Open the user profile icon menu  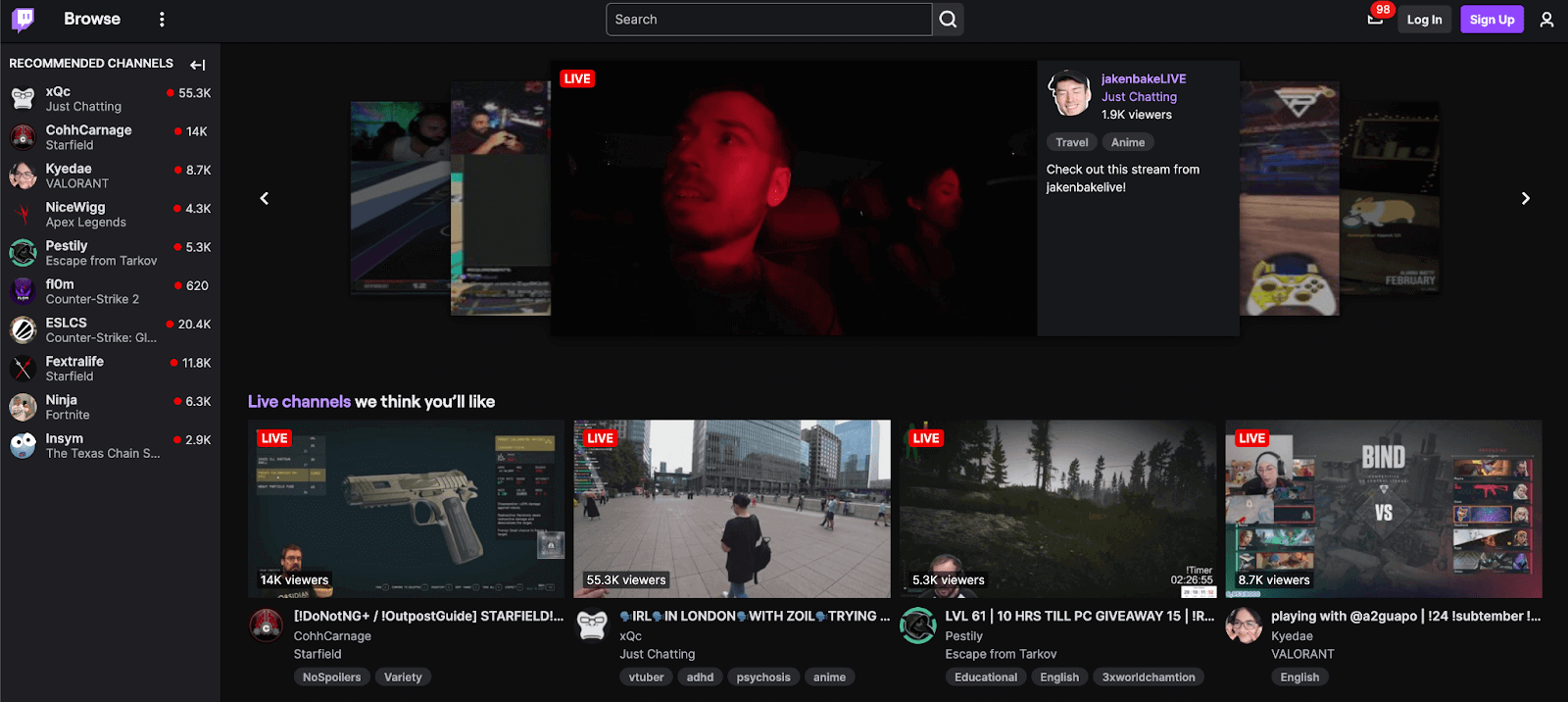[1546, 20]
